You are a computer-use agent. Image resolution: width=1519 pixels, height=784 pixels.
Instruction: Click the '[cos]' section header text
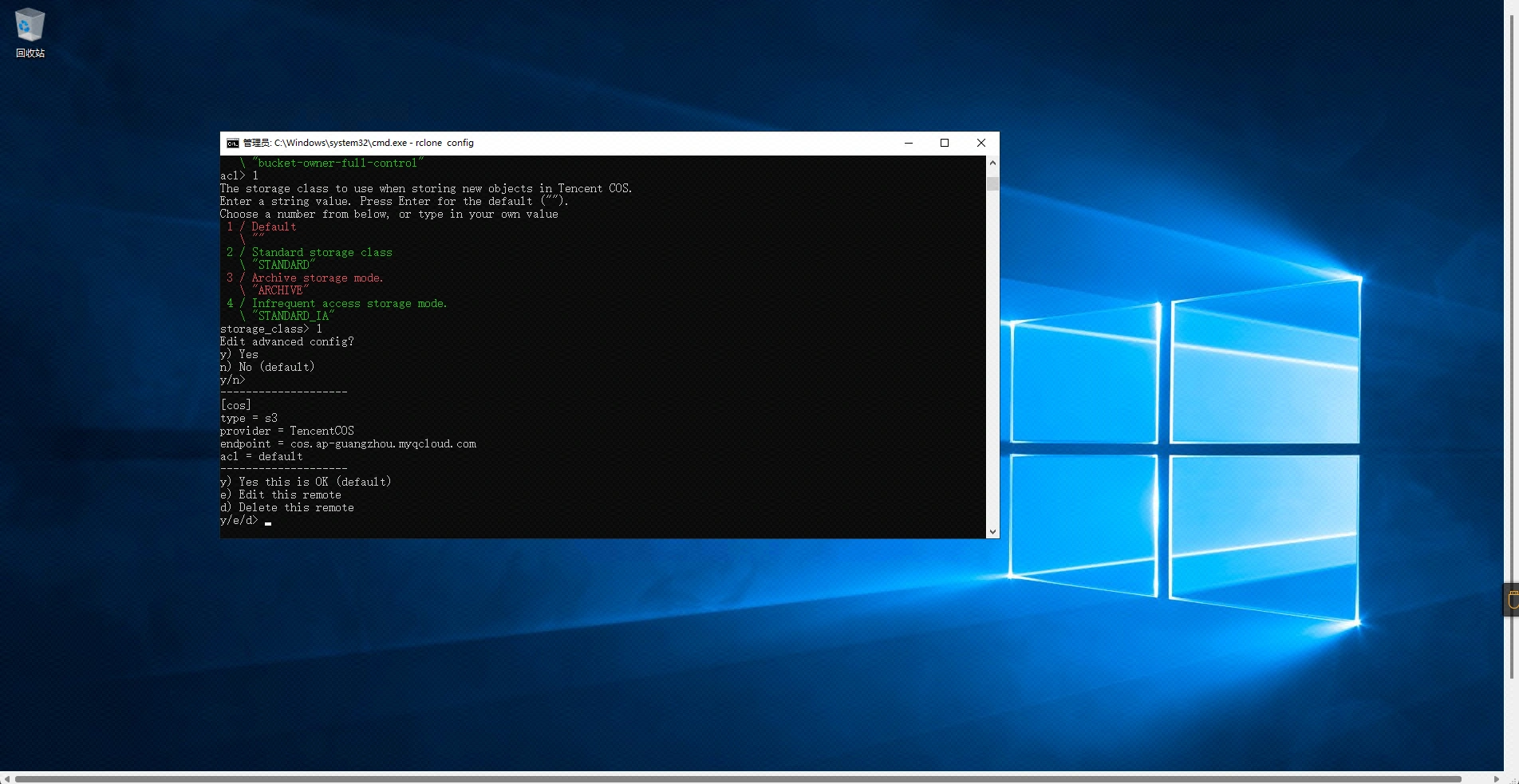[235, 405]
